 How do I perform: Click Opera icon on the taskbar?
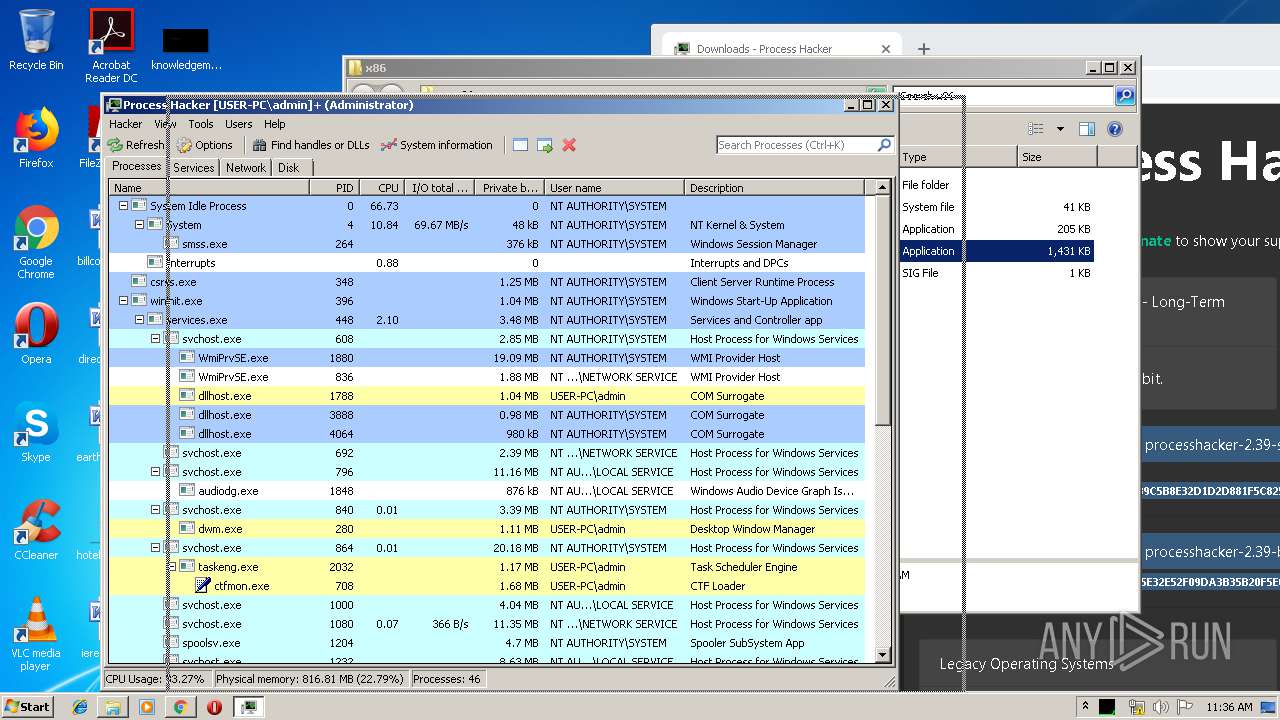pos(214,707)
